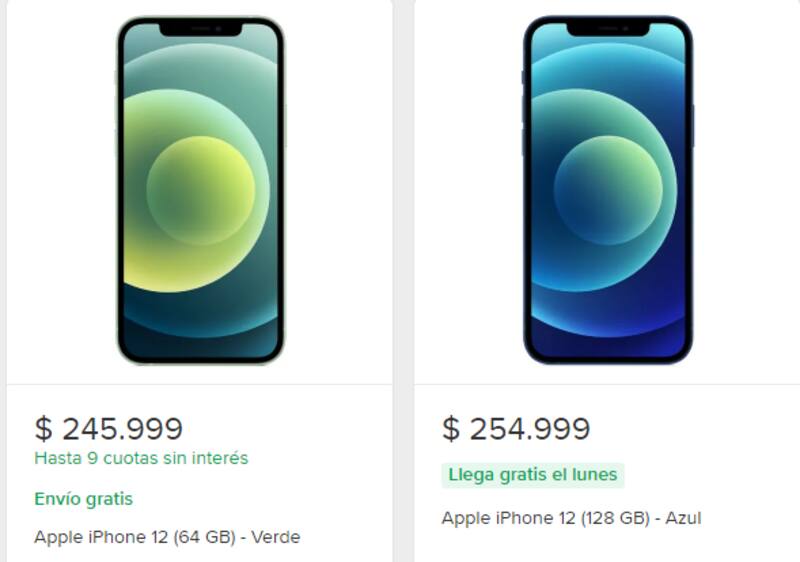Click "(128 GB)" in the blue iPhone title
800x562 pixels.
pyautogui.click(x=614, y=518)
